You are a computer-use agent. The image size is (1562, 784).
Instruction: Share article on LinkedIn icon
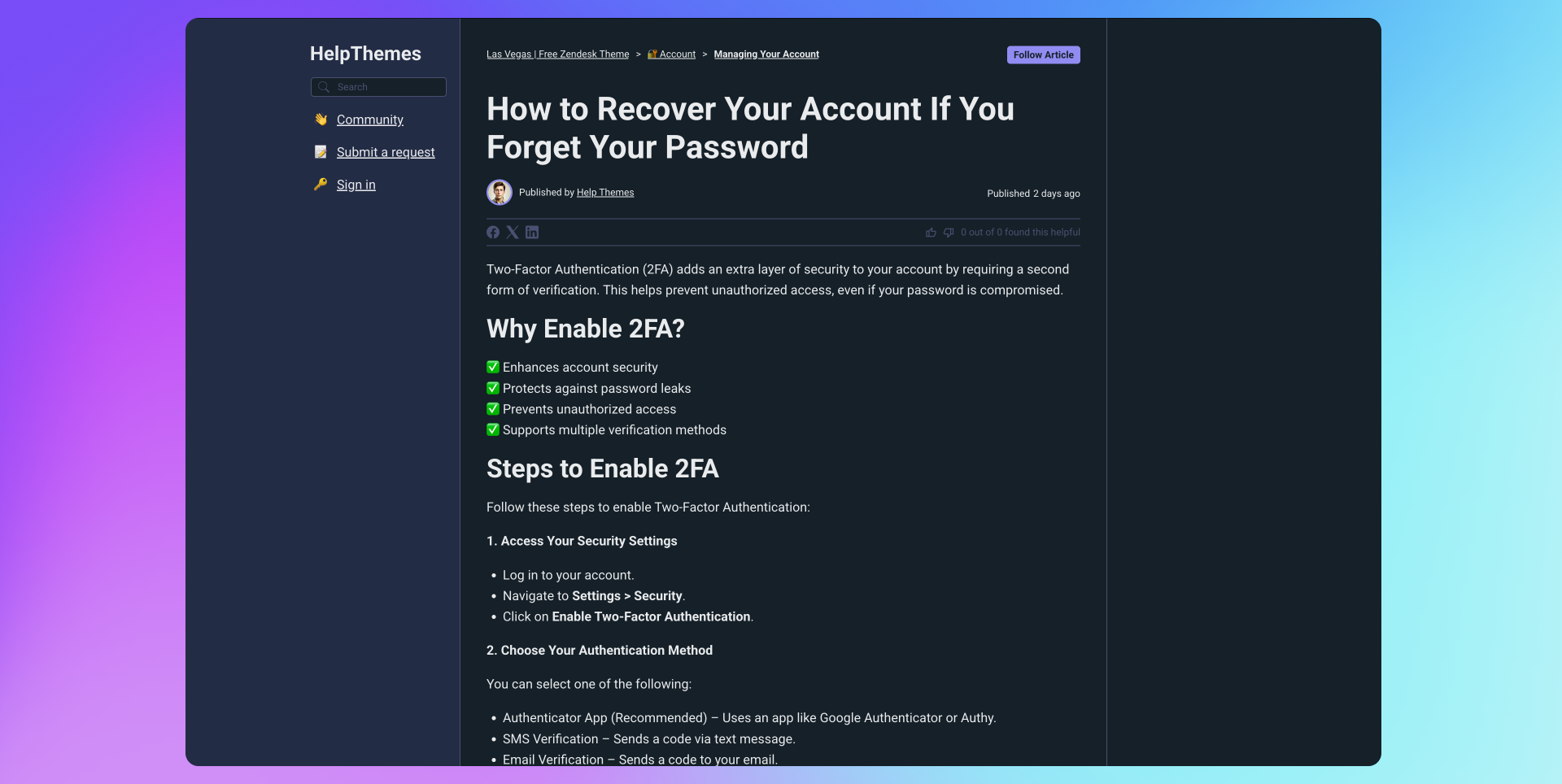532,233
